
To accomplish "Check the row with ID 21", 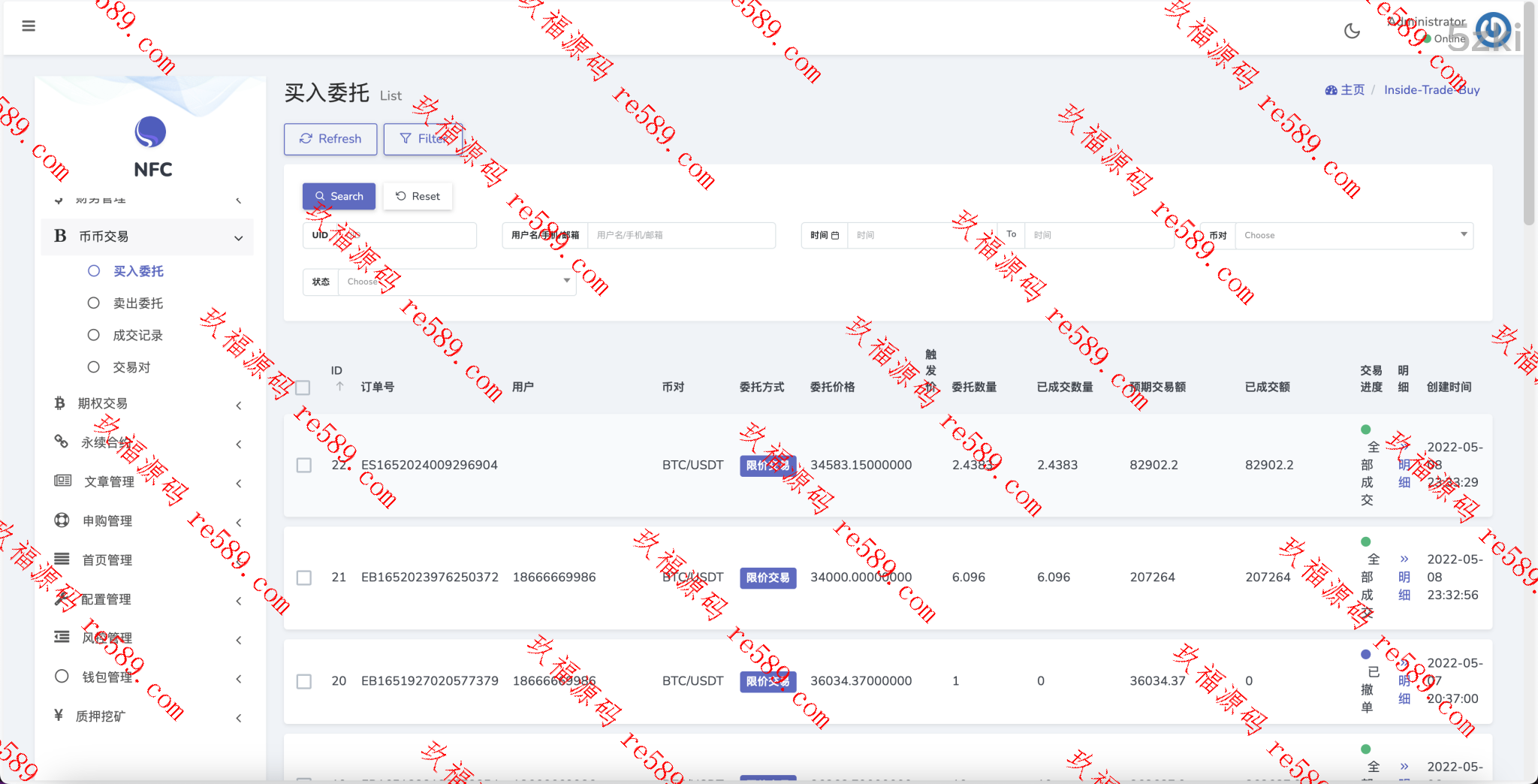I will click(304, 577).
